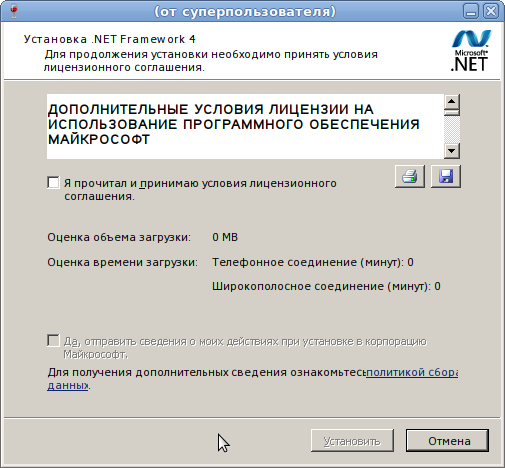Click the Установить button
The width and height of the screenshot is (505, 468).
pyautogui.click(x=352, y=441)
